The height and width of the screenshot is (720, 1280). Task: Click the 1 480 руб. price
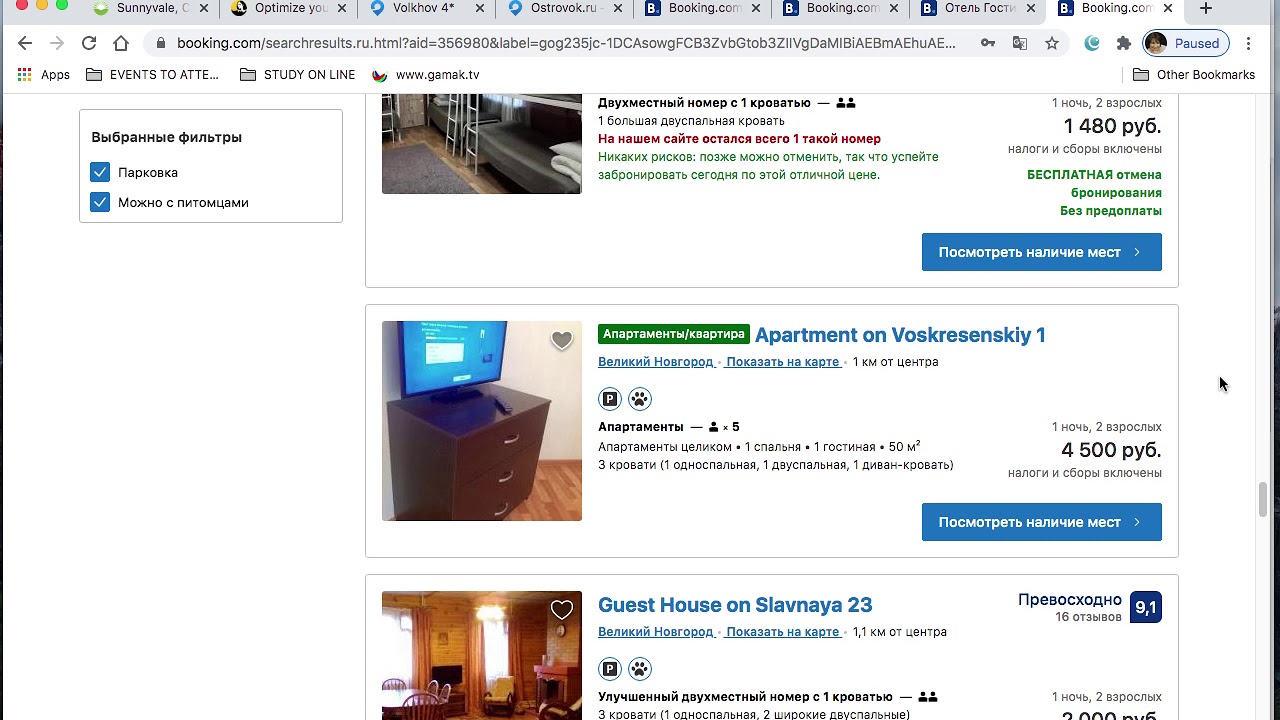[1112, 126]
